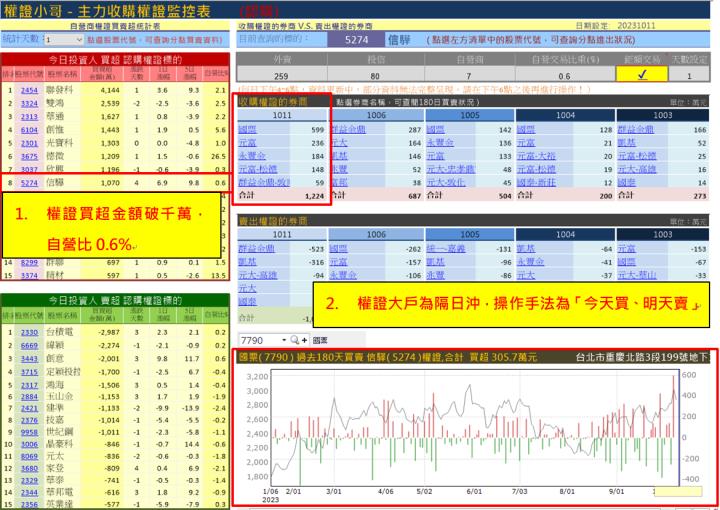Click 凱基 seller with -316 on 1011
The width and height of the screenshot is (720, 510).
tap(248, 262)
